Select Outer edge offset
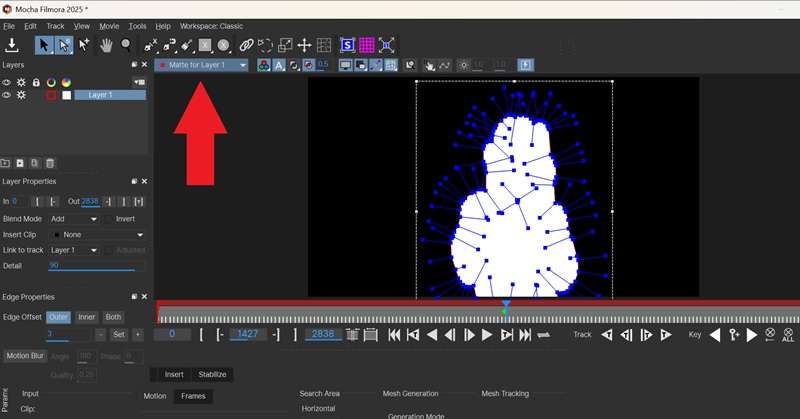This screenshot has width=800, height=419. pyautogui.click(x=58, y=317)
